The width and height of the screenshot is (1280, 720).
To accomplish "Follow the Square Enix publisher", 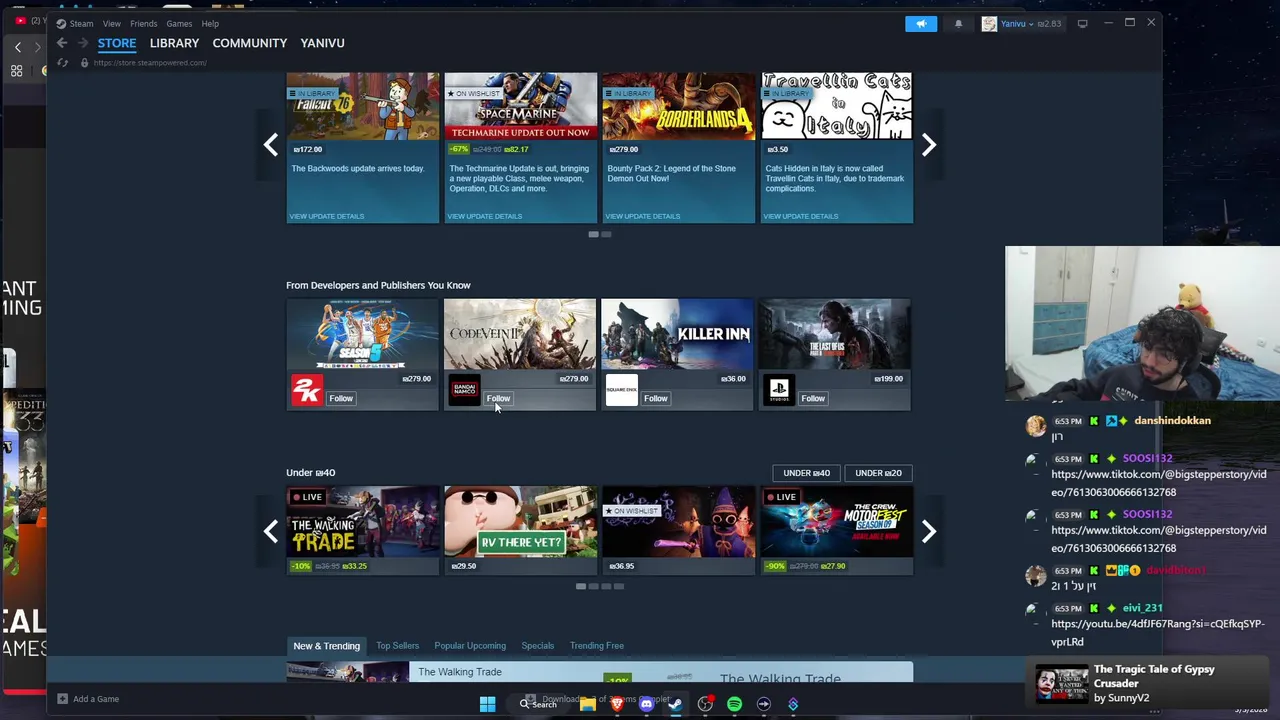I will [x=655, y=398].
